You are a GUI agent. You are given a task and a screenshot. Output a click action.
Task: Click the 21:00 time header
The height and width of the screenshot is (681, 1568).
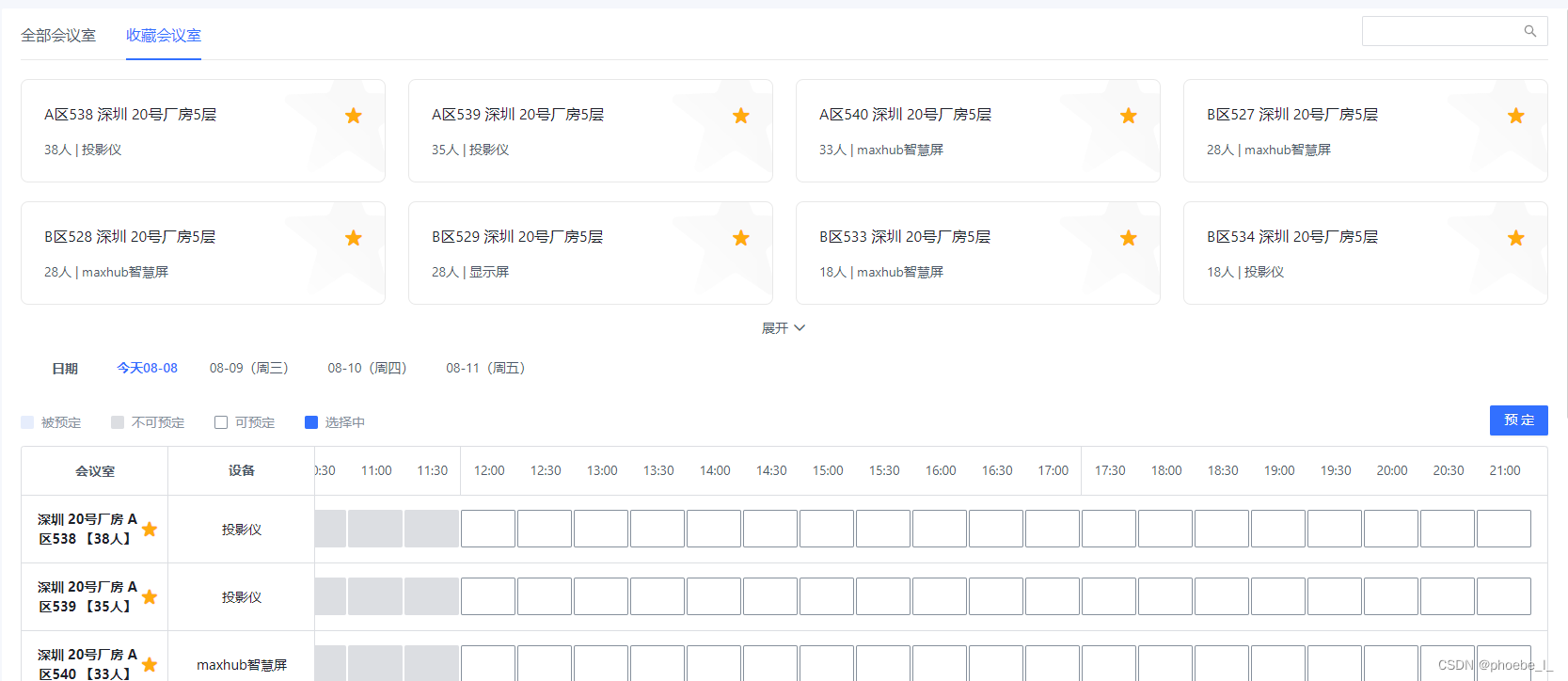[x=1505, y=470]
